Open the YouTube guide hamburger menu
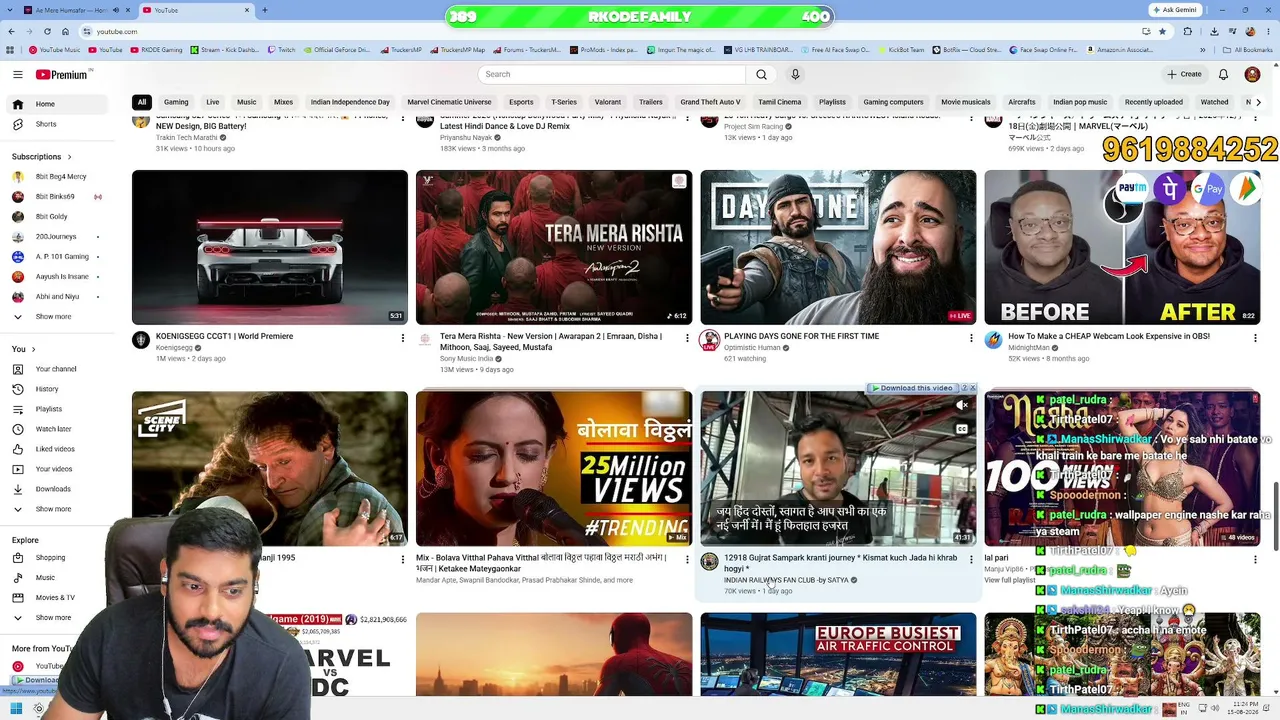Viewport: 1280px width, 720px height. [x=17, y=74]
